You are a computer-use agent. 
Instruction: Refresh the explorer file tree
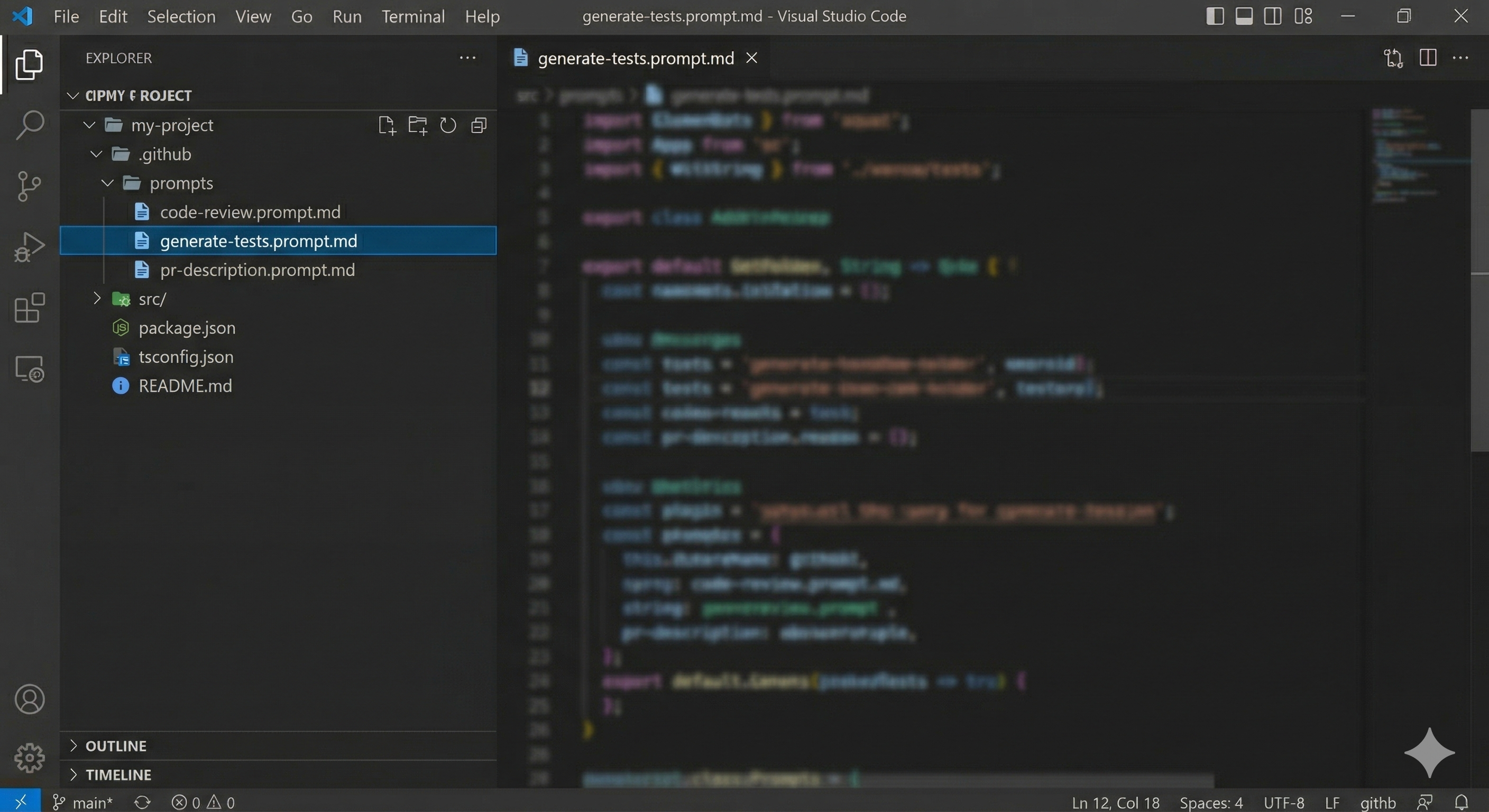pos(448,125)
